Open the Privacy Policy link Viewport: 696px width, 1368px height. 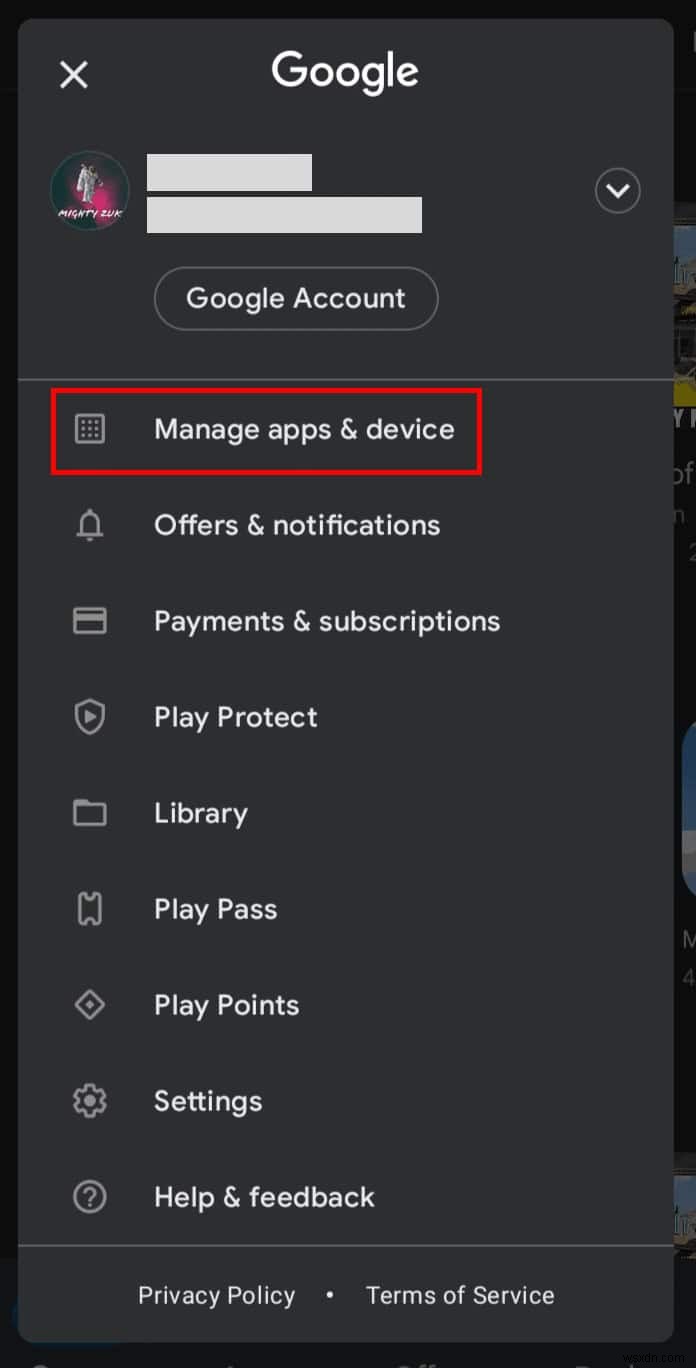click(x=217, y=1295)
